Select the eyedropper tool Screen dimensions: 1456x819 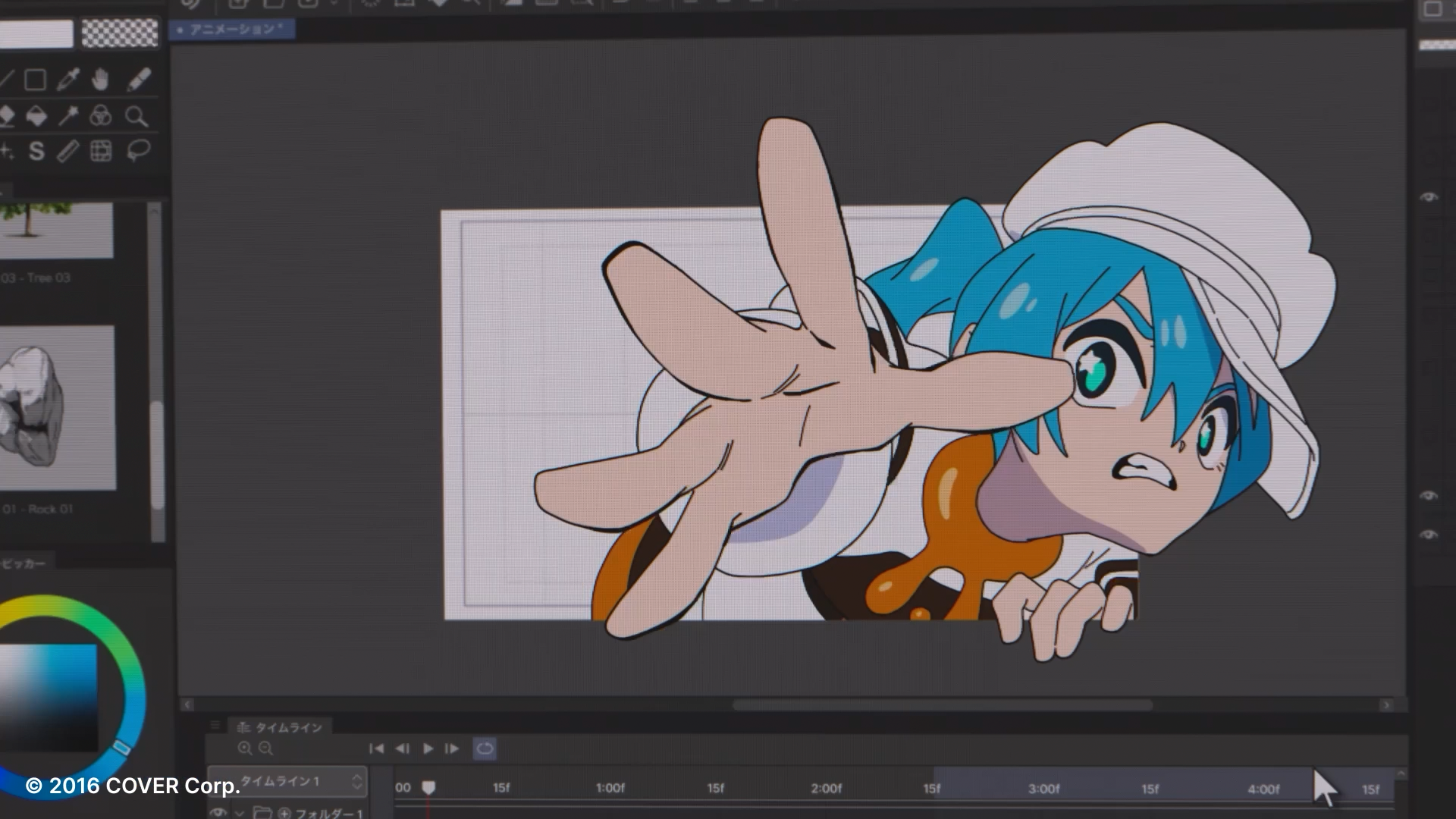coord(67,79)
